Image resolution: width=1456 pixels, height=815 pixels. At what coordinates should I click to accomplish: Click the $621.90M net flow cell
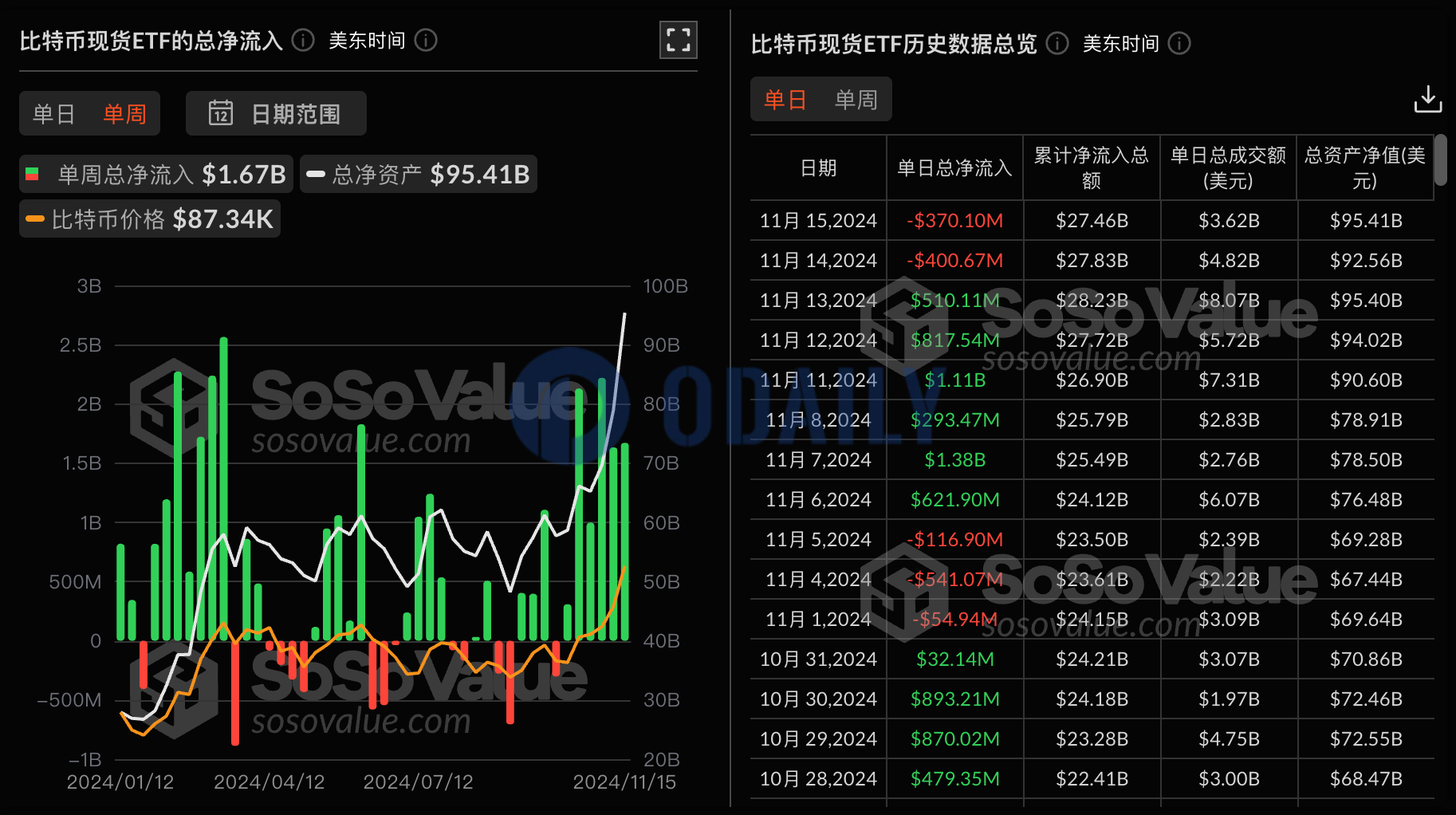[x=954, y=499]
